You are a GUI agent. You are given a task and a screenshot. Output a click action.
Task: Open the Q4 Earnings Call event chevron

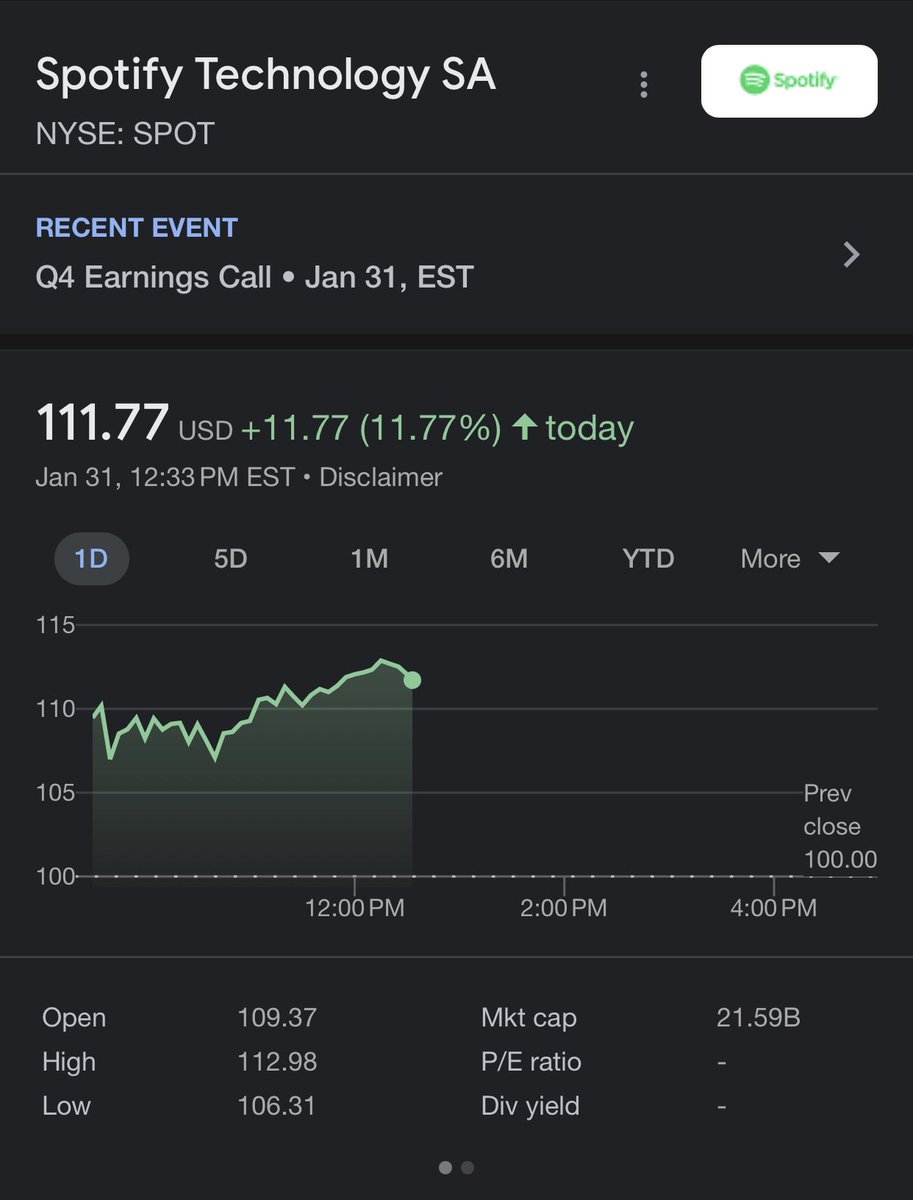(851, 254)
